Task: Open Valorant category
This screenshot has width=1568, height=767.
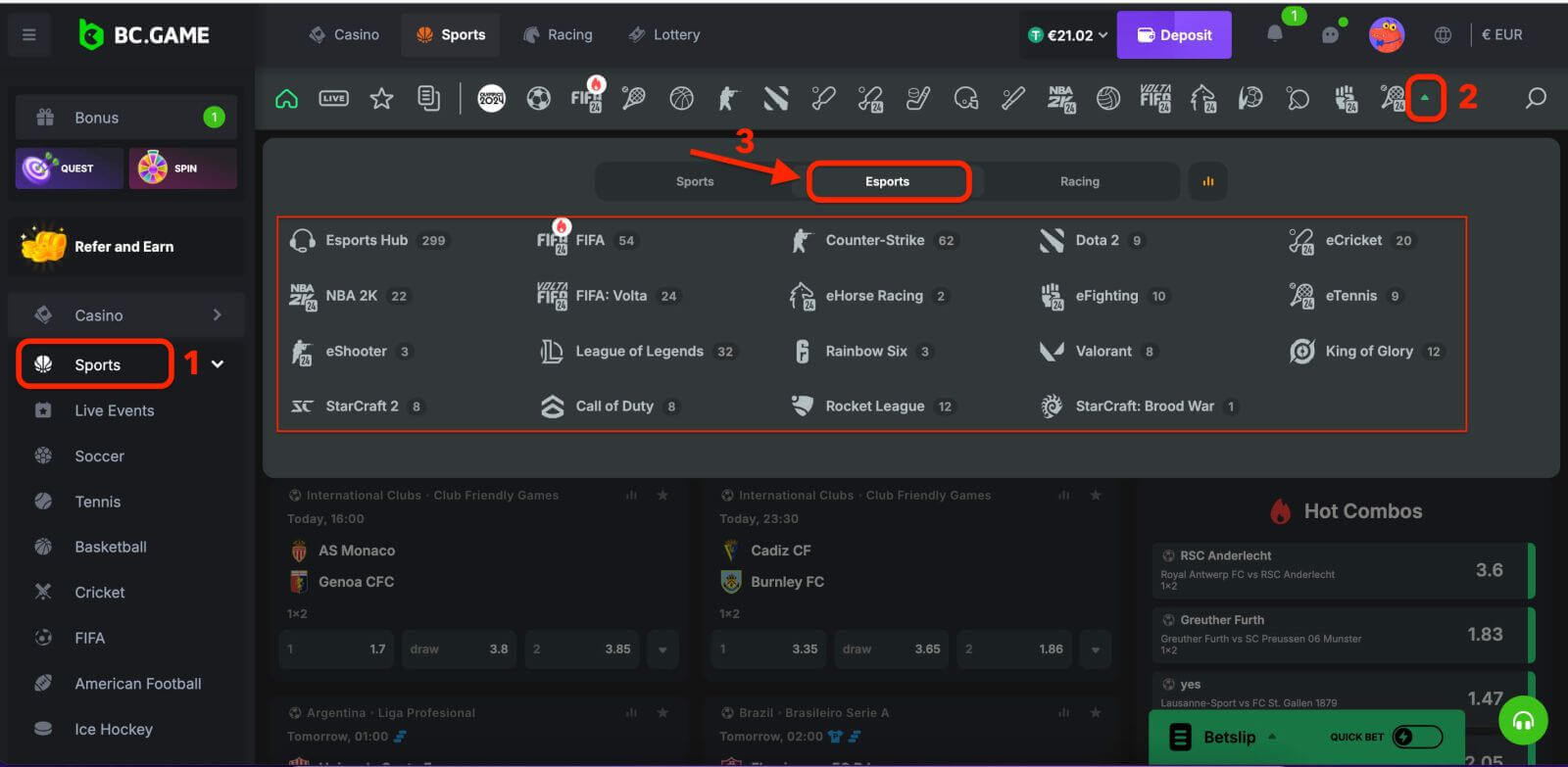Action: (x=1100, y=351)
